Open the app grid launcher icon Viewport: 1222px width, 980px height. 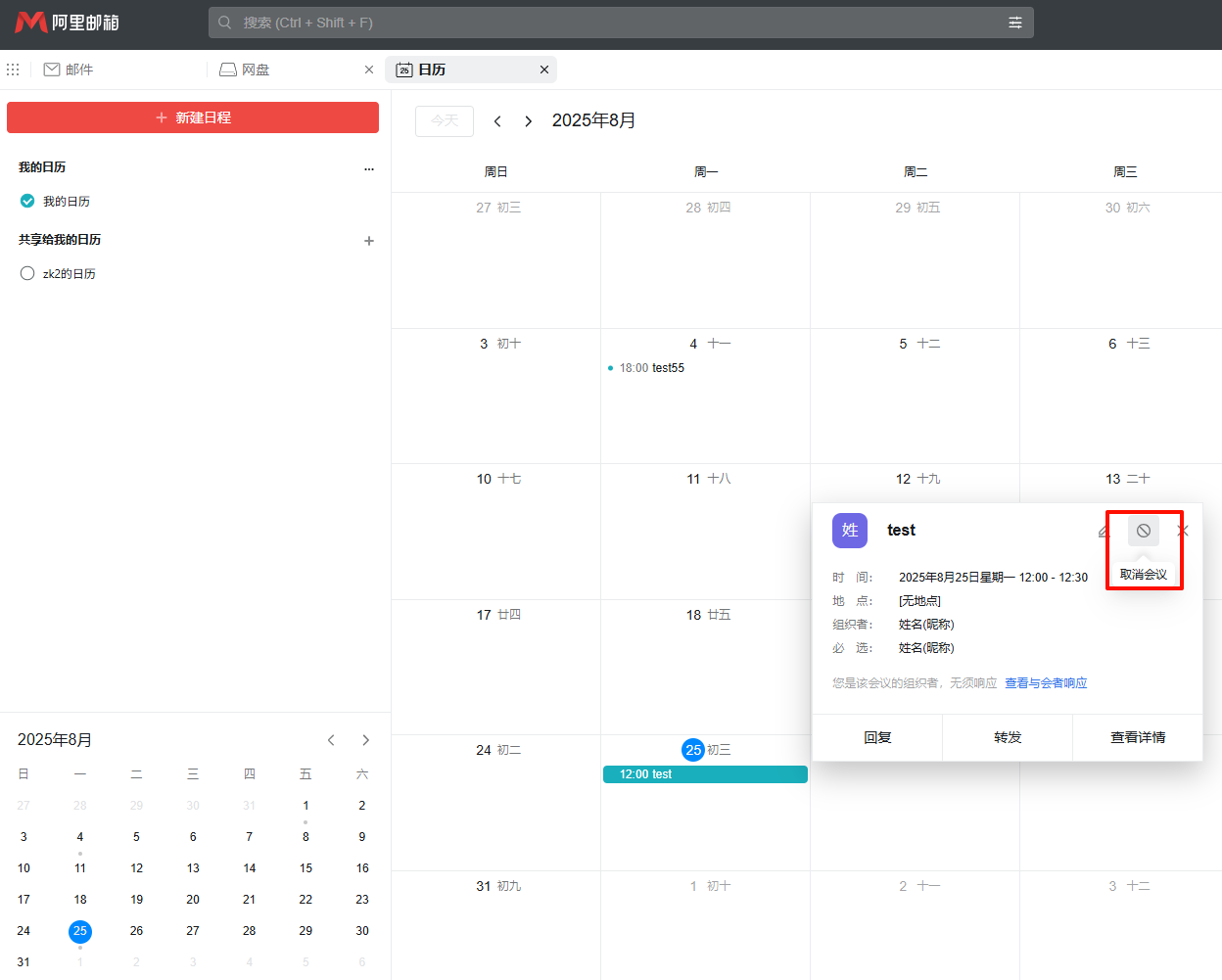pos(13,70)
